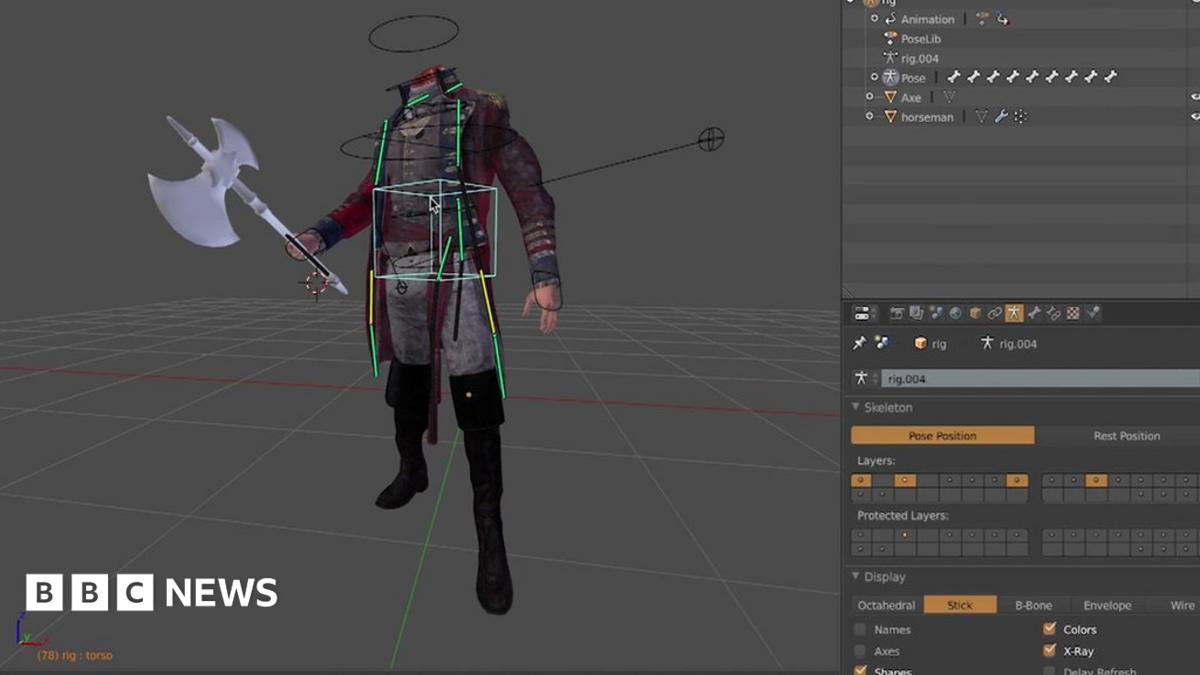Select the Axe object in outliner
The image size is (1200, 675).
(x=911, y=97)
